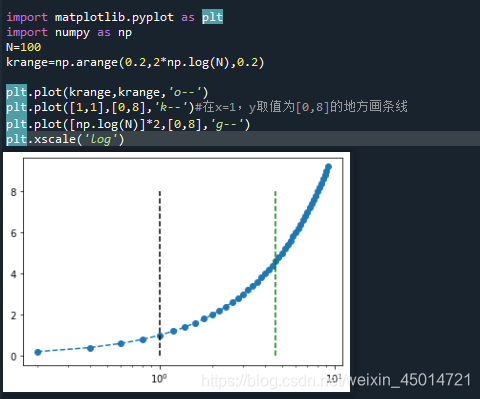Image resolution: width=480 pixels, height=399 pixels.
Task: Click the Chinese comment after 'k--'
Action: pyautogui.click(x=301, y=107)
